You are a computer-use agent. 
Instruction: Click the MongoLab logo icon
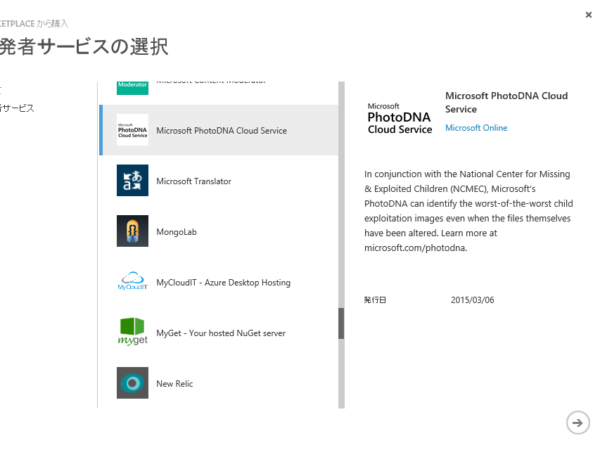[132, 231]
